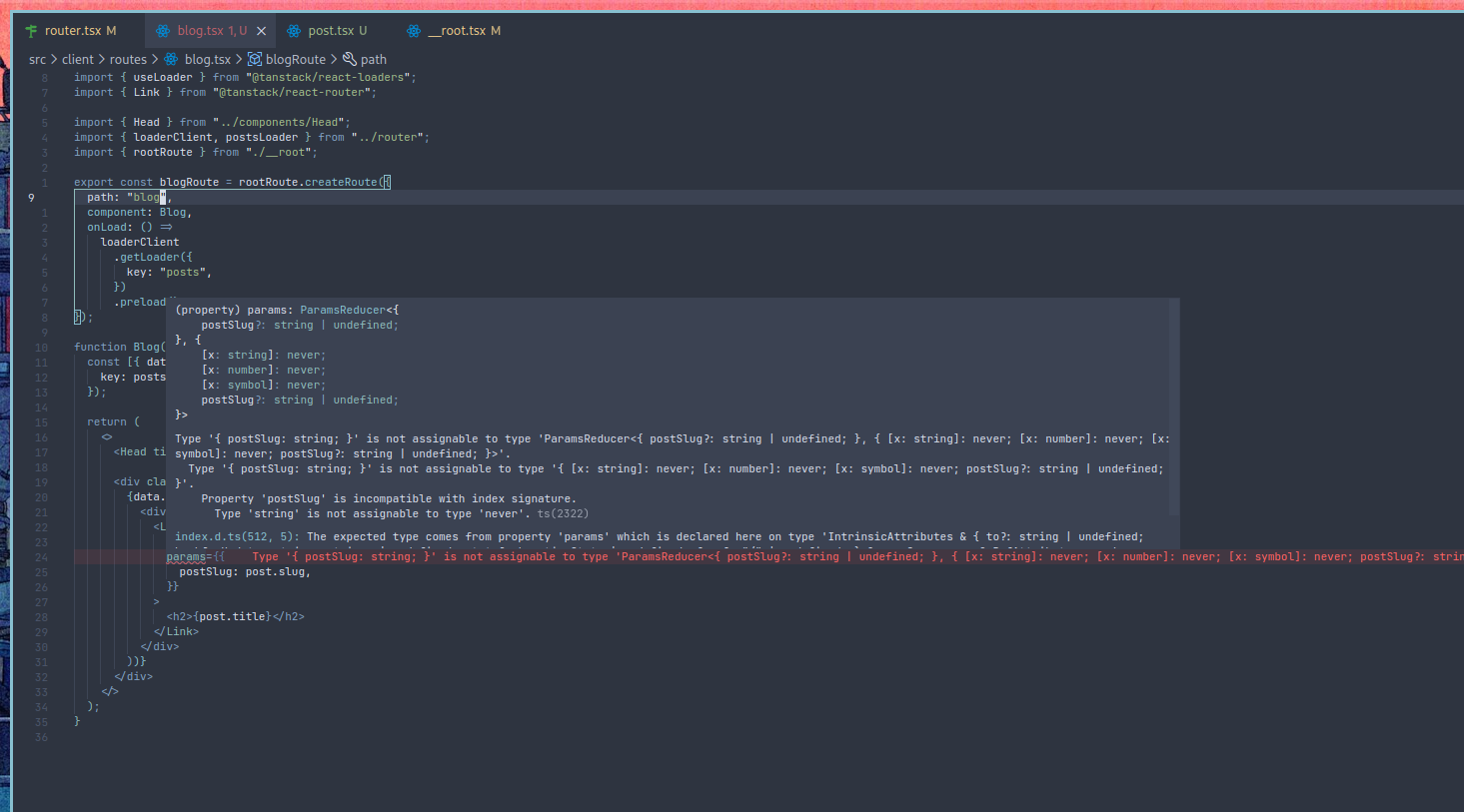
Task: Click the onLoad property name
Action: 107,228
